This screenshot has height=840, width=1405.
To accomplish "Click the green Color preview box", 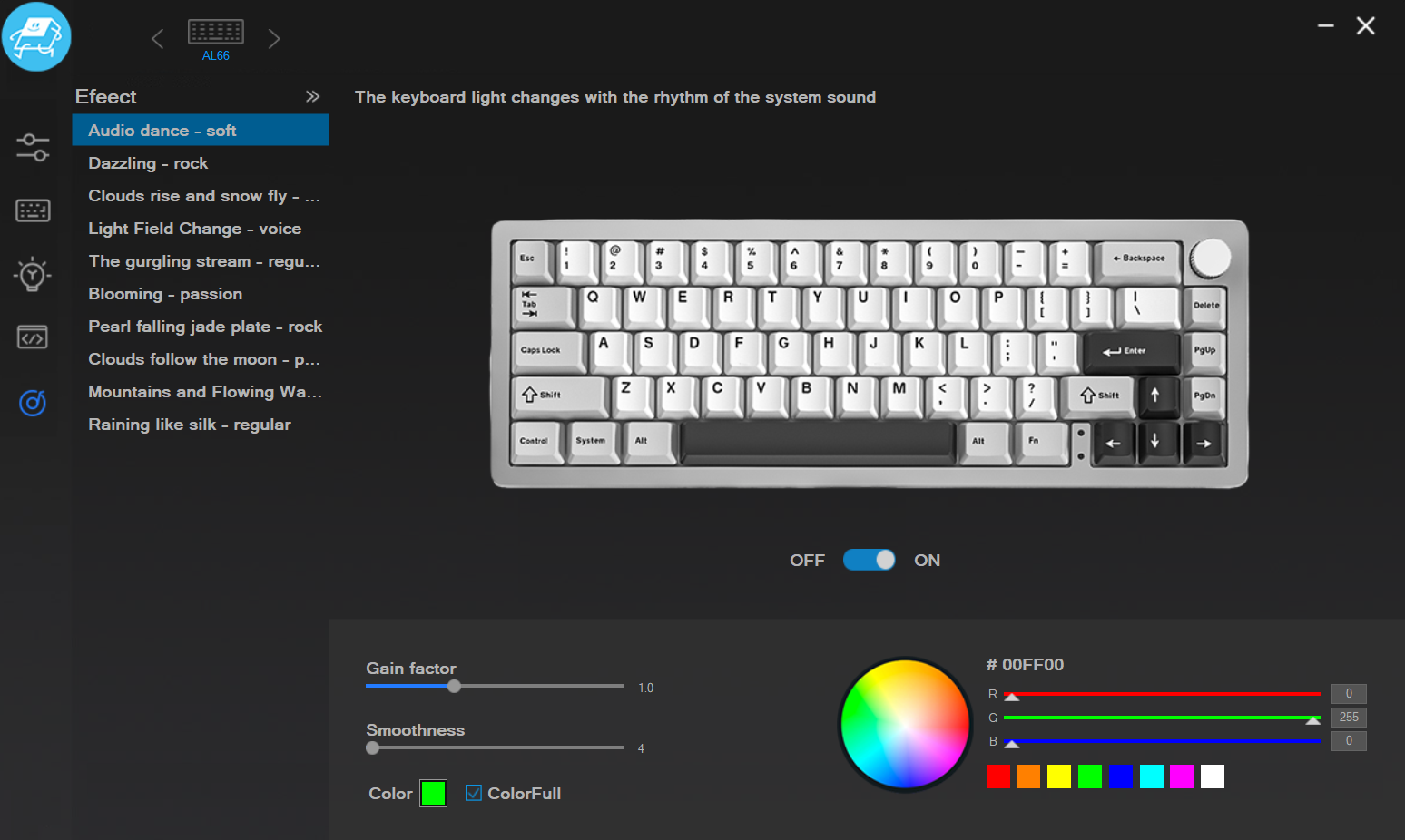I will coord(434,793).
